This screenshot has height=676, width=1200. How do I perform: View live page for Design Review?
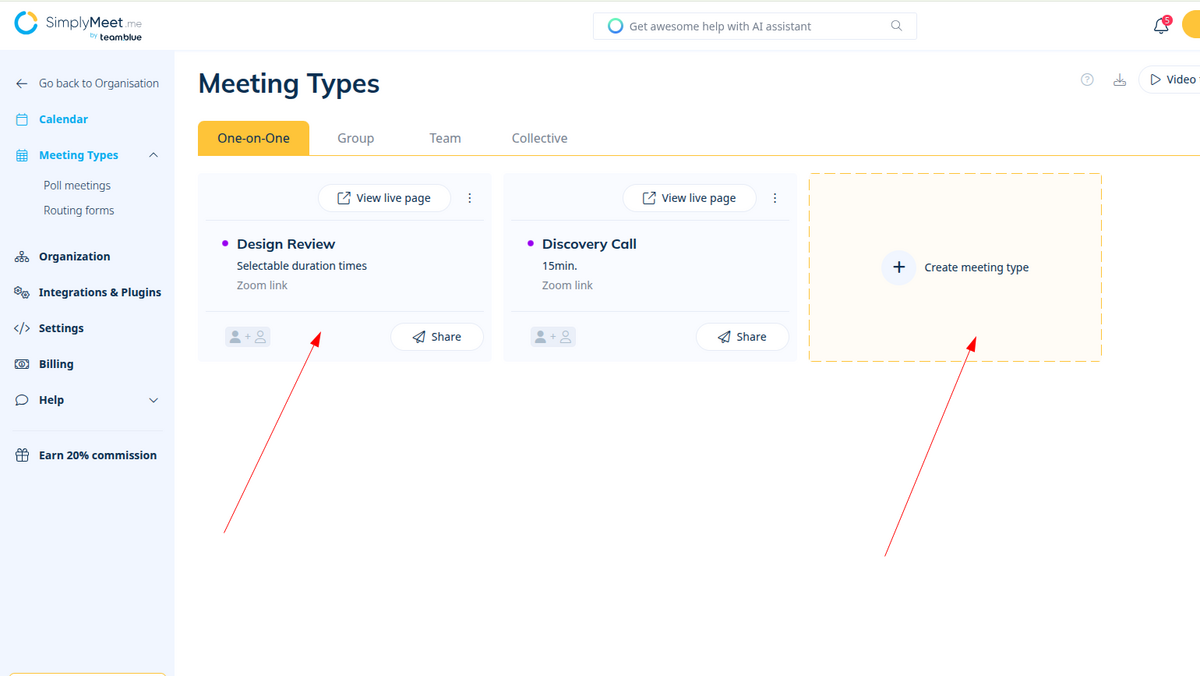tap(384, 198)
